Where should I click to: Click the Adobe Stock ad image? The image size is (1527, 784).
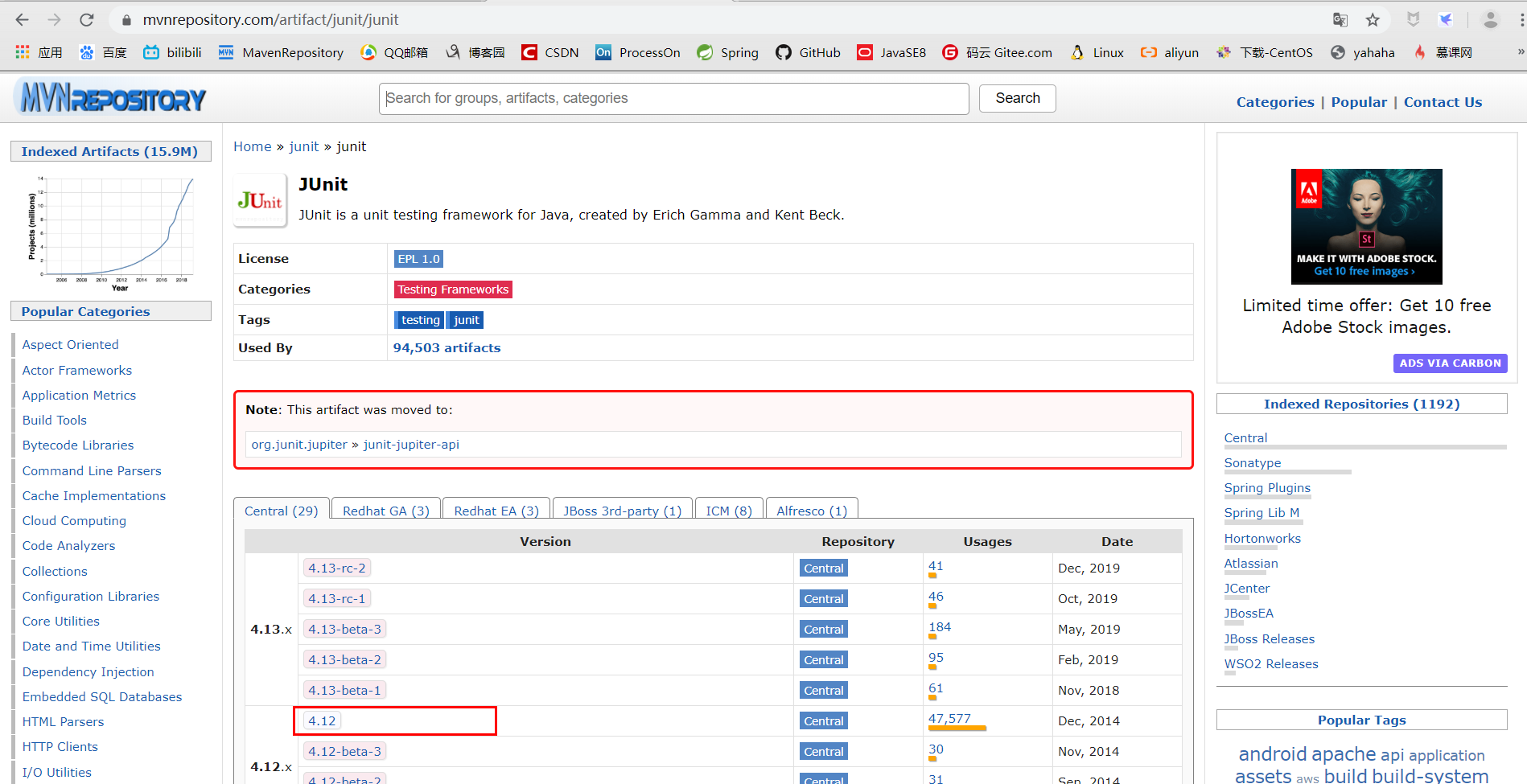[x=1366, y=226]
